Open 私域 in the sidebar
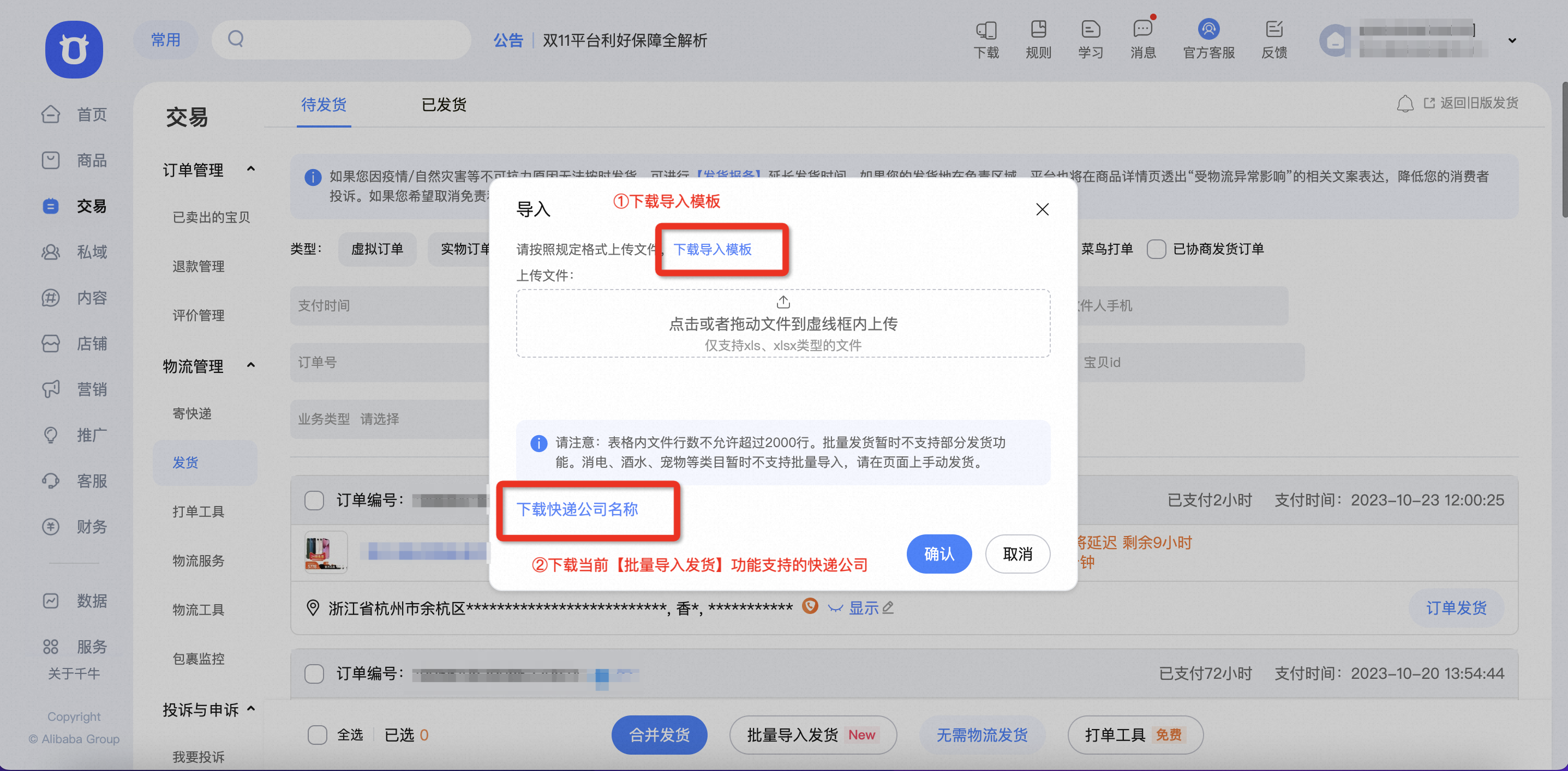The width and height of the screenshot is (1568, 771). 74,252
